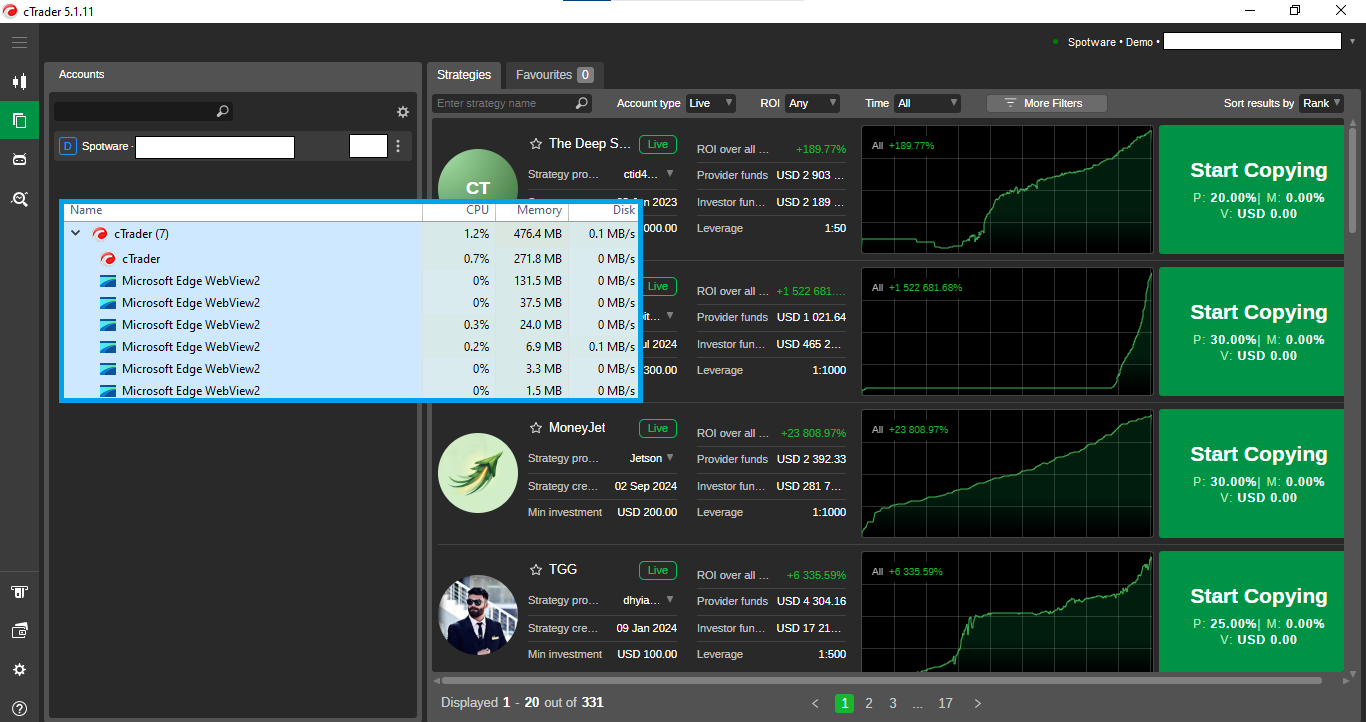Click magnifier icon in strategy name search
Image resolution: width=1366 pixels, height=722 pixels.
pyautogui.click(x=582, y=103)
